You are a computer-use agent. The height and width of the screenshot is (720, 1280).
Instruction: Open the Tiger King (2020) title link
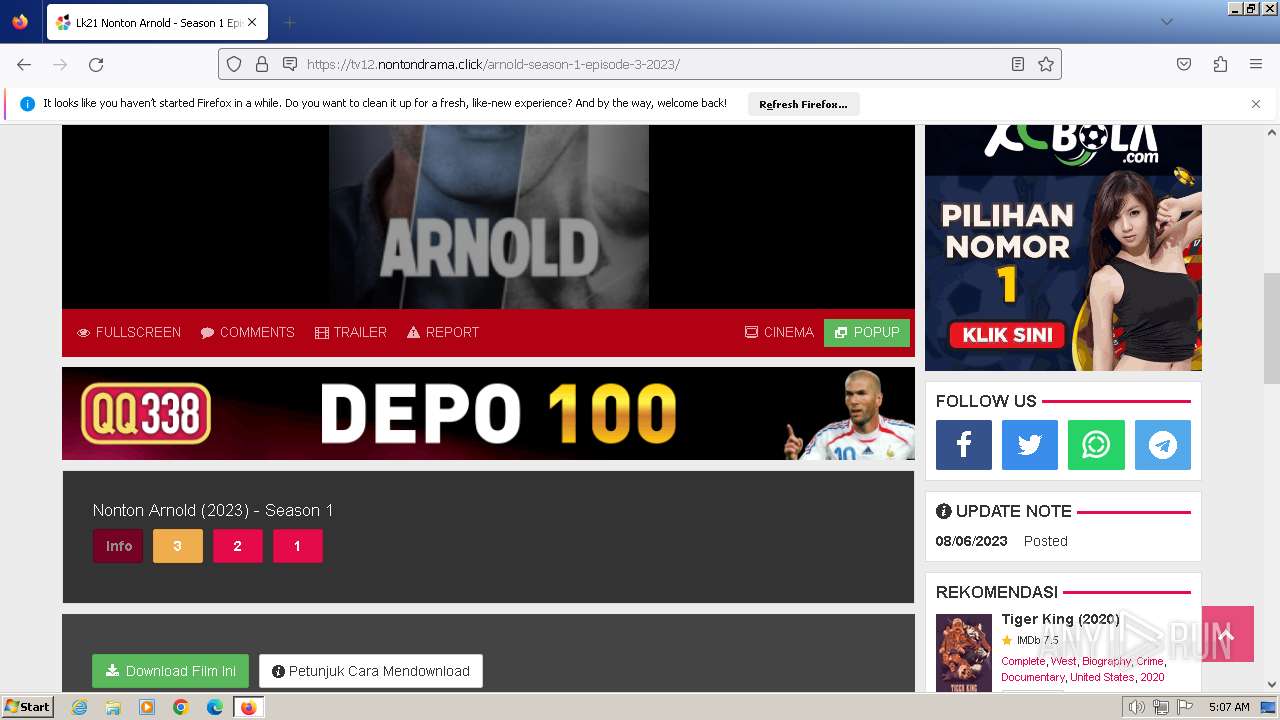1061,619
